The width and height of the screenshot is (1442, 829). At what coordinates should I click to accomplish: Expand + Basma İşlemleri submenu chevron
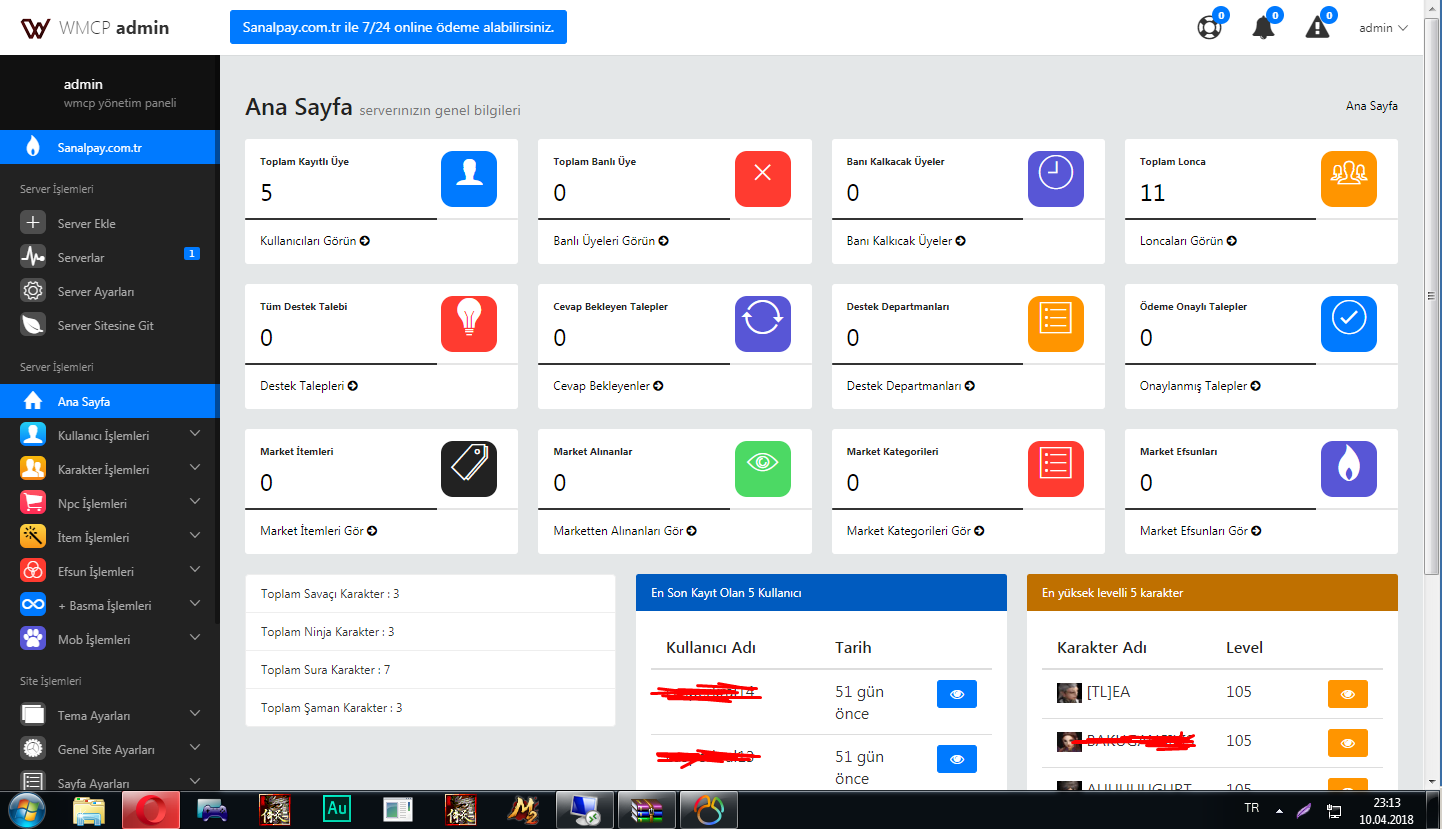pyautogui.click(x=195, y=604)
